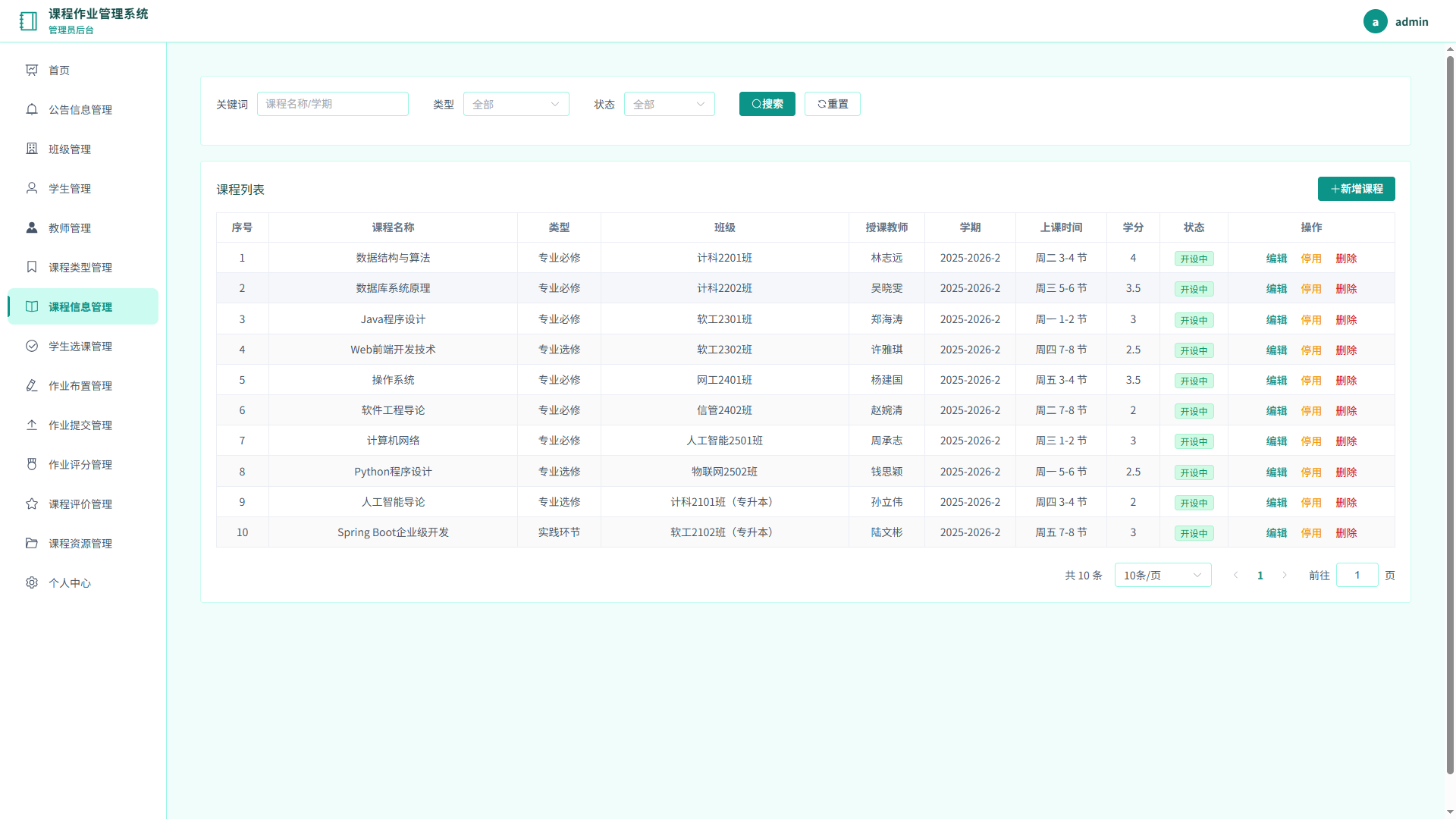Screen dimensions: 1456x819
Task: Click 停用 for 数据结构与算法 course
Action: pos(1311,259)
